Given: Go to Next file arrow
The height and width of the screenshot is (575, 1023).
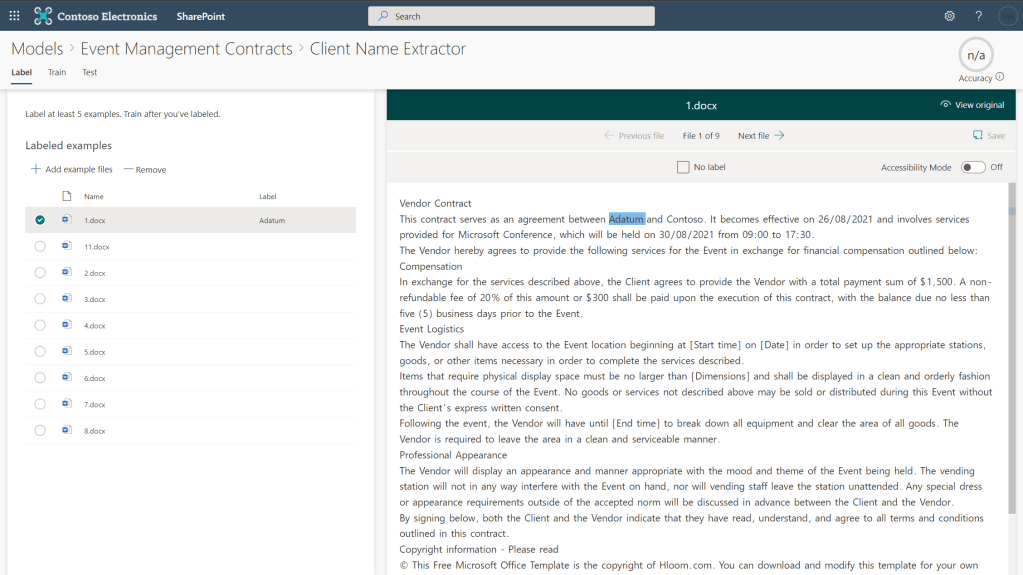Looking at the screenshot, I should point(779,136).
